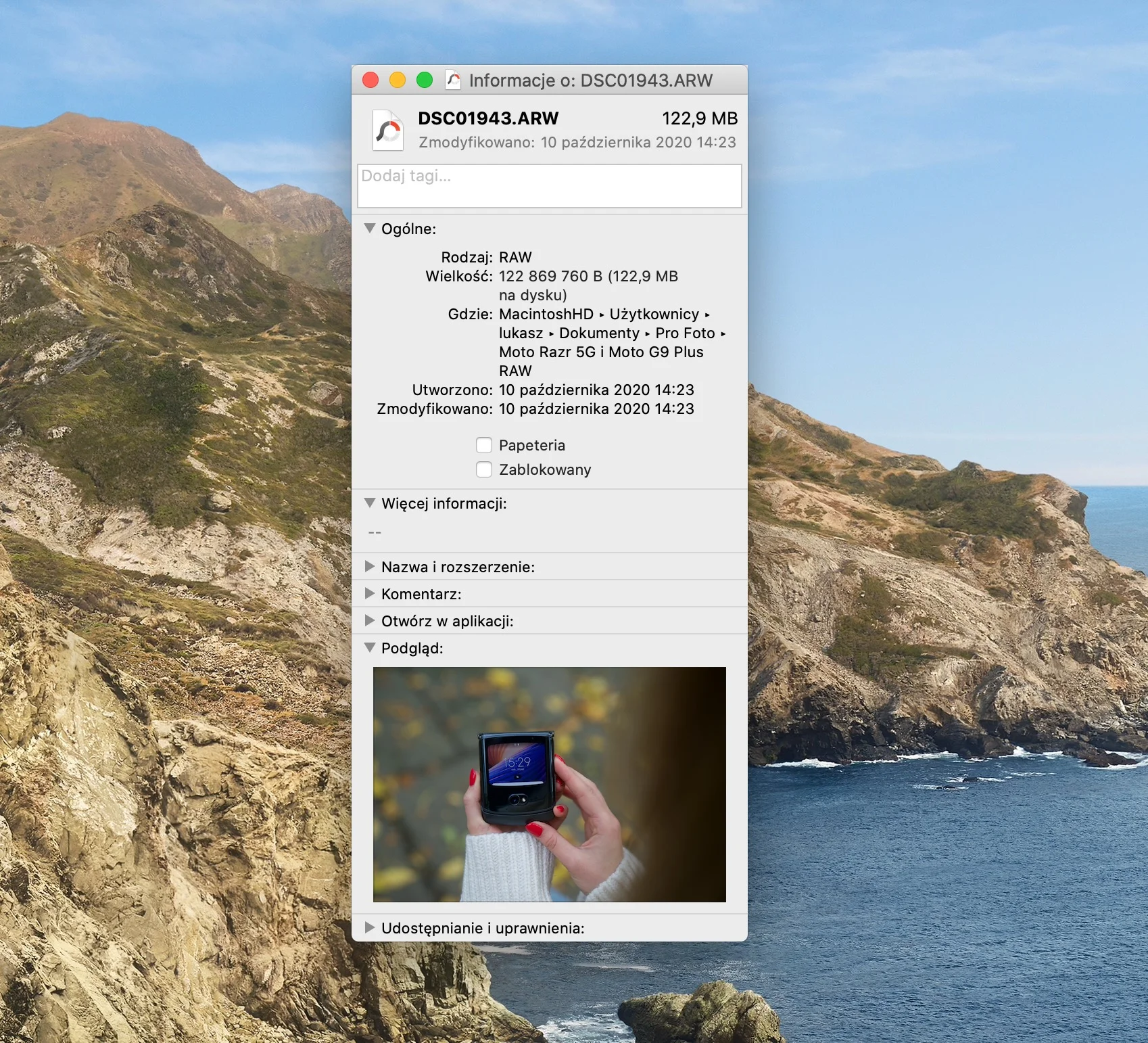The width and height of the screenshot is (1148, 1043).
Task: Click the Dodaj tagi input field
Action: click(x=550, y=186)
